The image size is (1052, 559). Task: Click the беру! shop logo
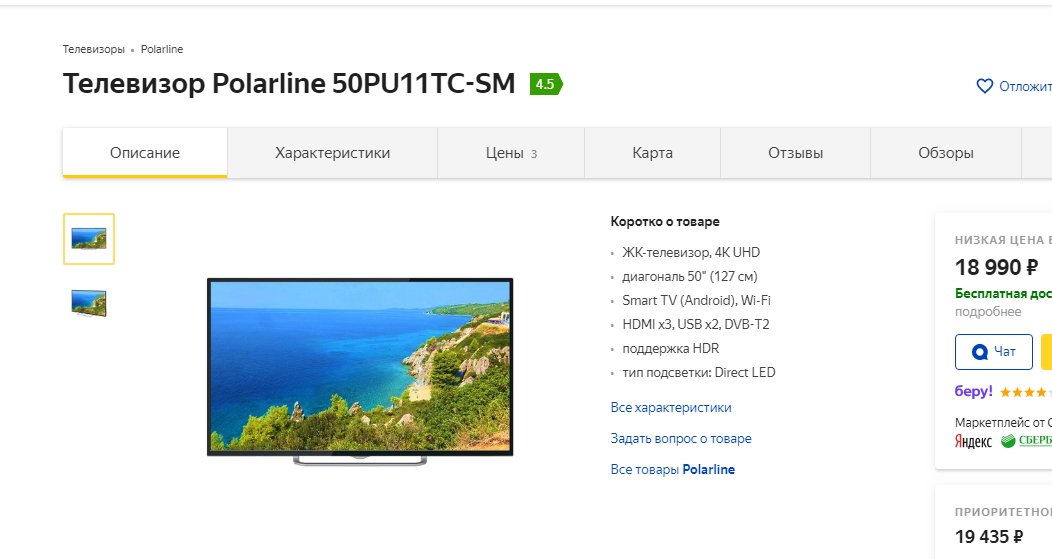[974, 391]
